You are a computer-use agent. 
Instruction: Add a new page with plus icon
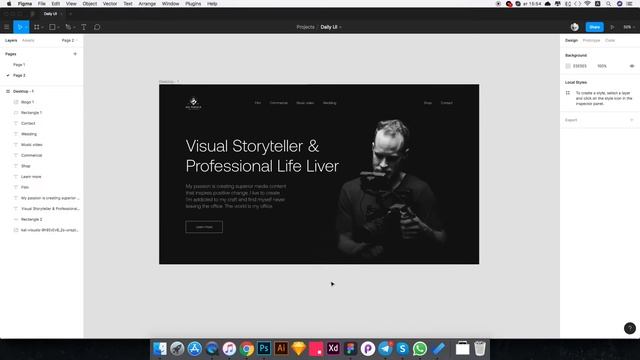coord(75,54)
